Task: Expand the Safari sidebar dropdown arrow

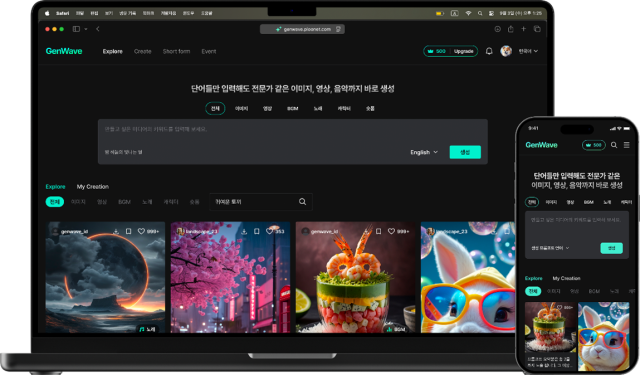Action: (86, 29)
